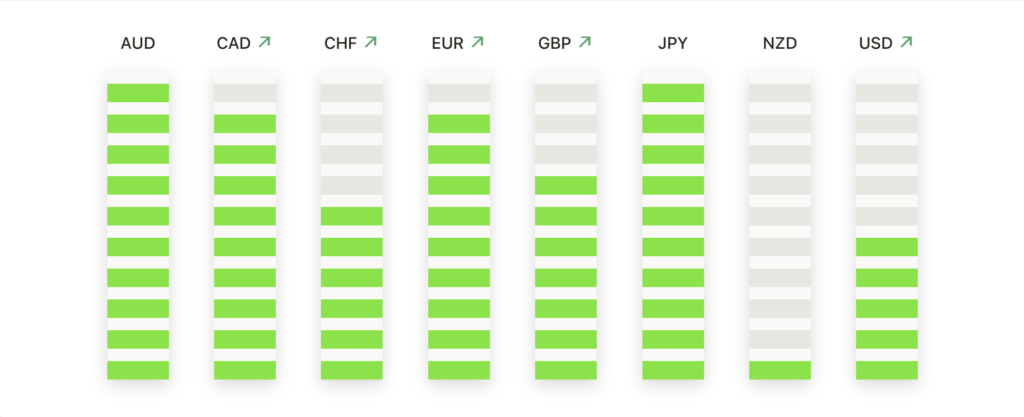Select the JPY currency label
Screen dimensions: 1024x417
click(673, 44)
